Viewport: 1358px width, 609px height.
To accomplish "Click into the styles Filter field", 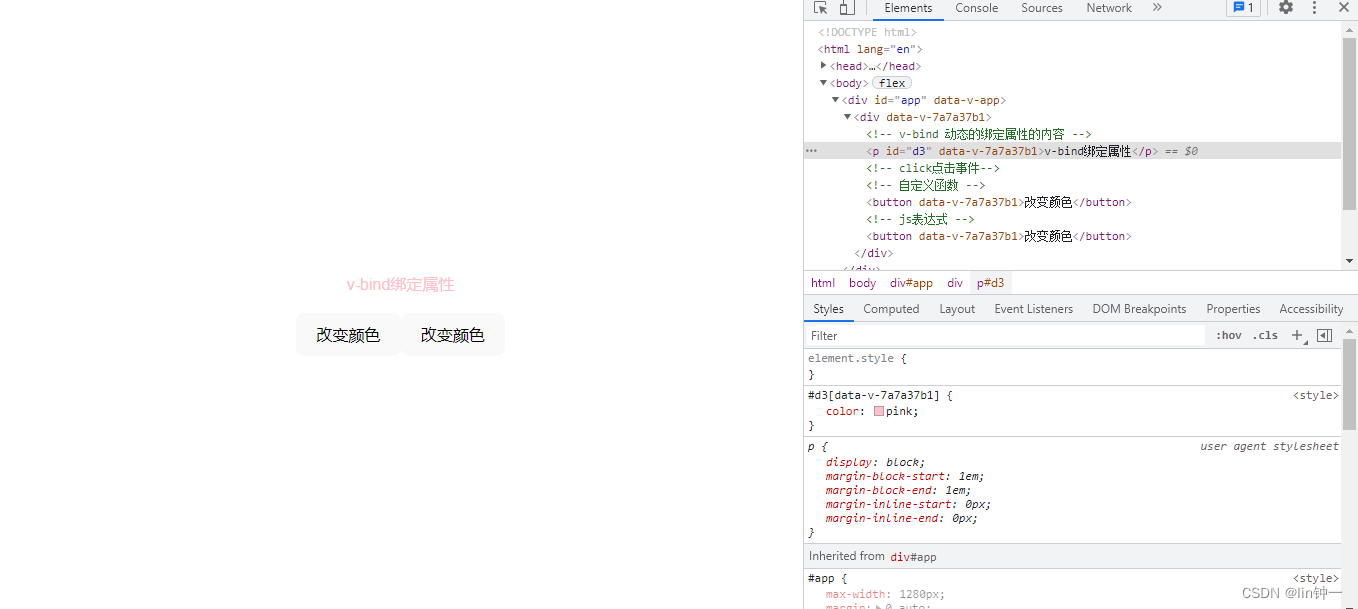I will click(x=1005, y=336).
